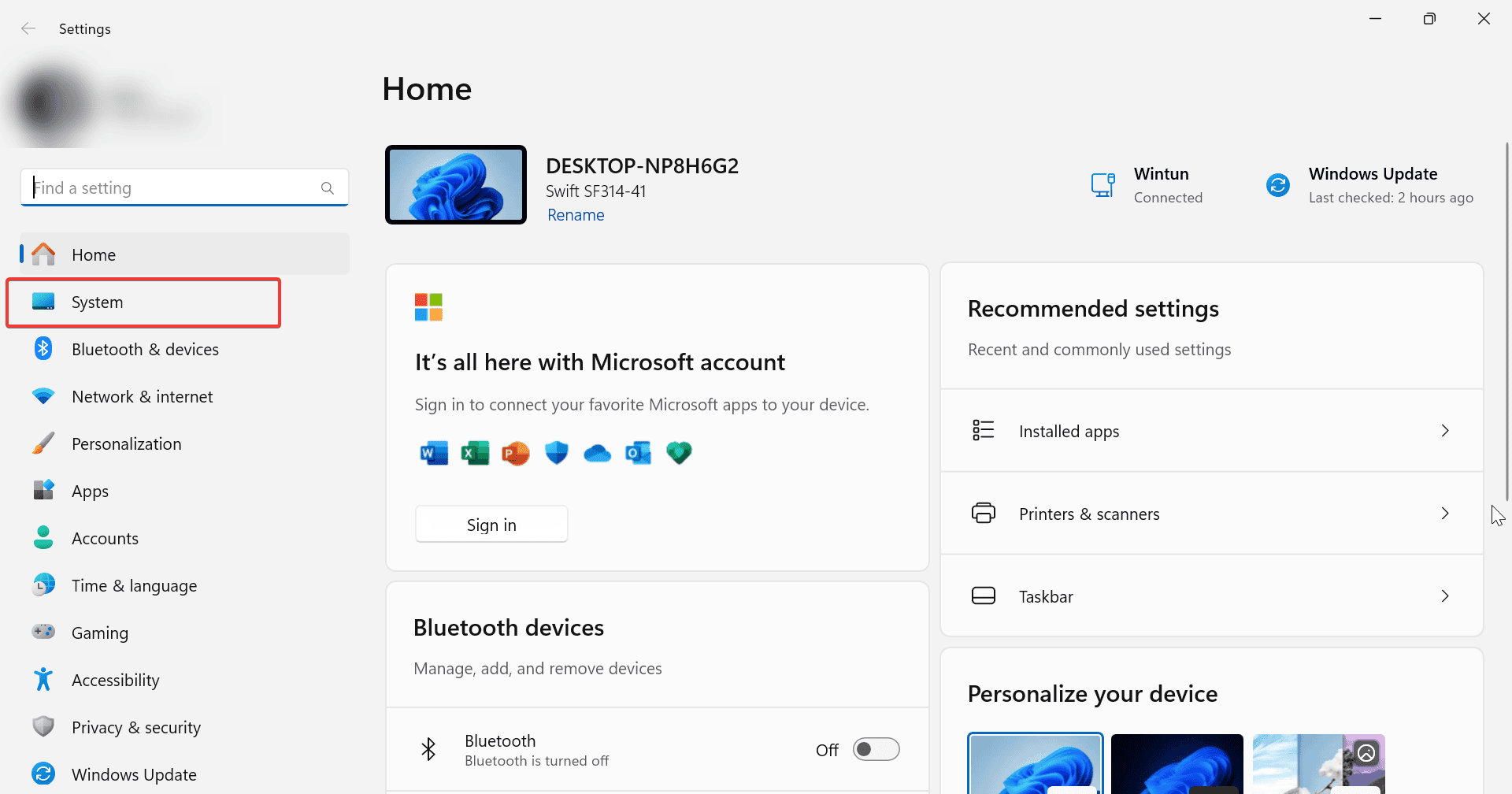Click the Excel app icon
This screenshot has height=794, width=1512.
tap(475, 453)
